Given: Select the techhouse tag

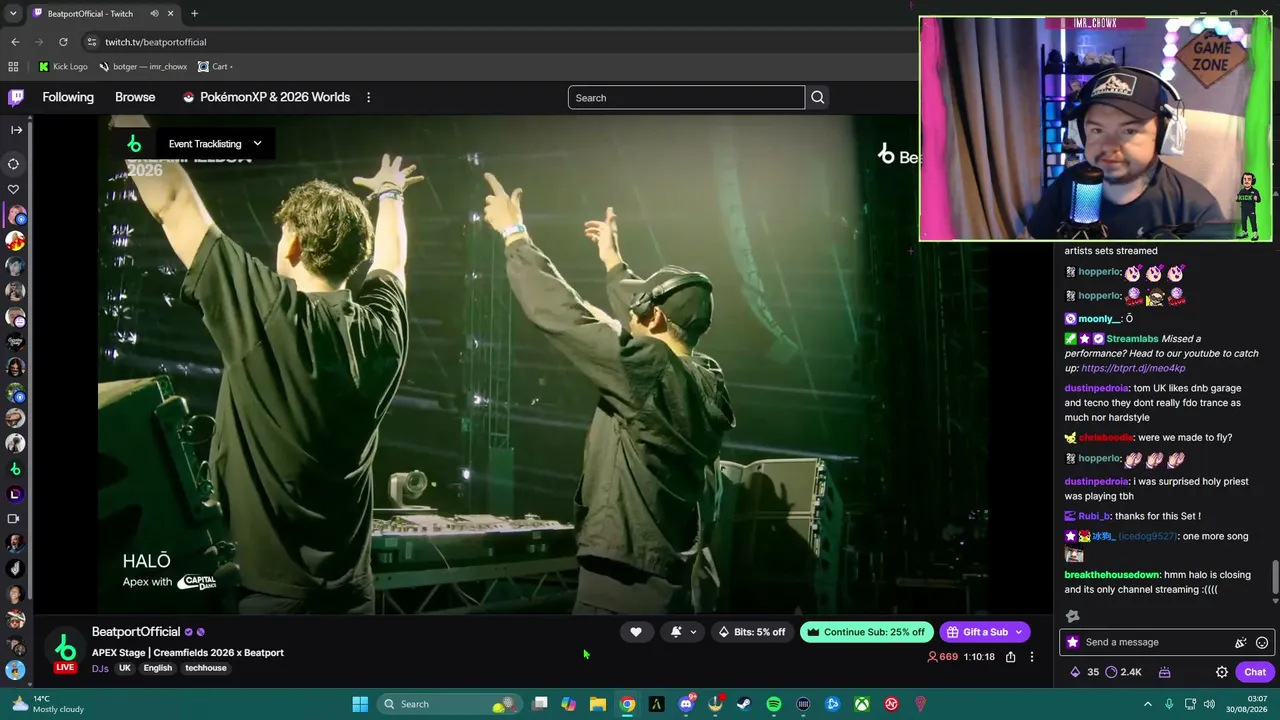Looking at the screenshot, I should tap(205, 668).
